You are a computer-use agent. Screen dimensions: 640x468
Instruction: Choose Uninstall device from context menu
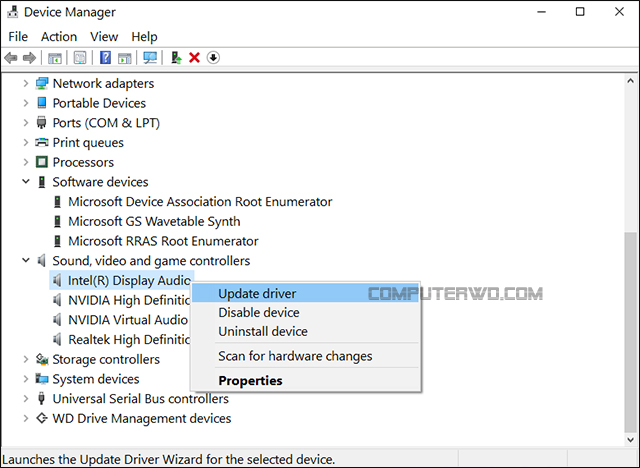pos(305,332)
